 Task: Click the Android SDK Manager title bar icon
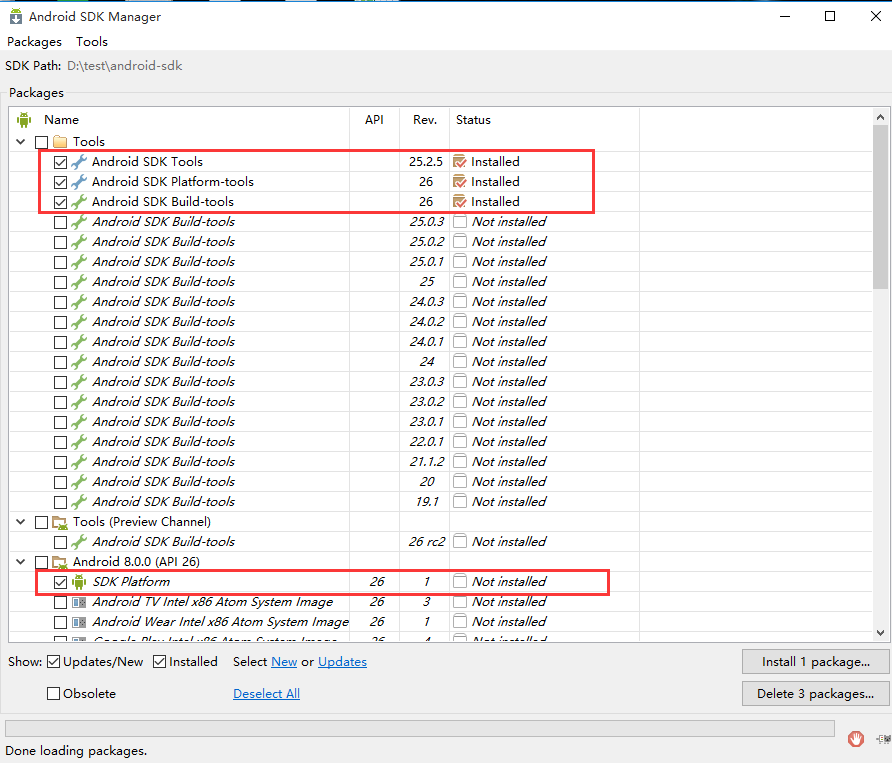16,17
